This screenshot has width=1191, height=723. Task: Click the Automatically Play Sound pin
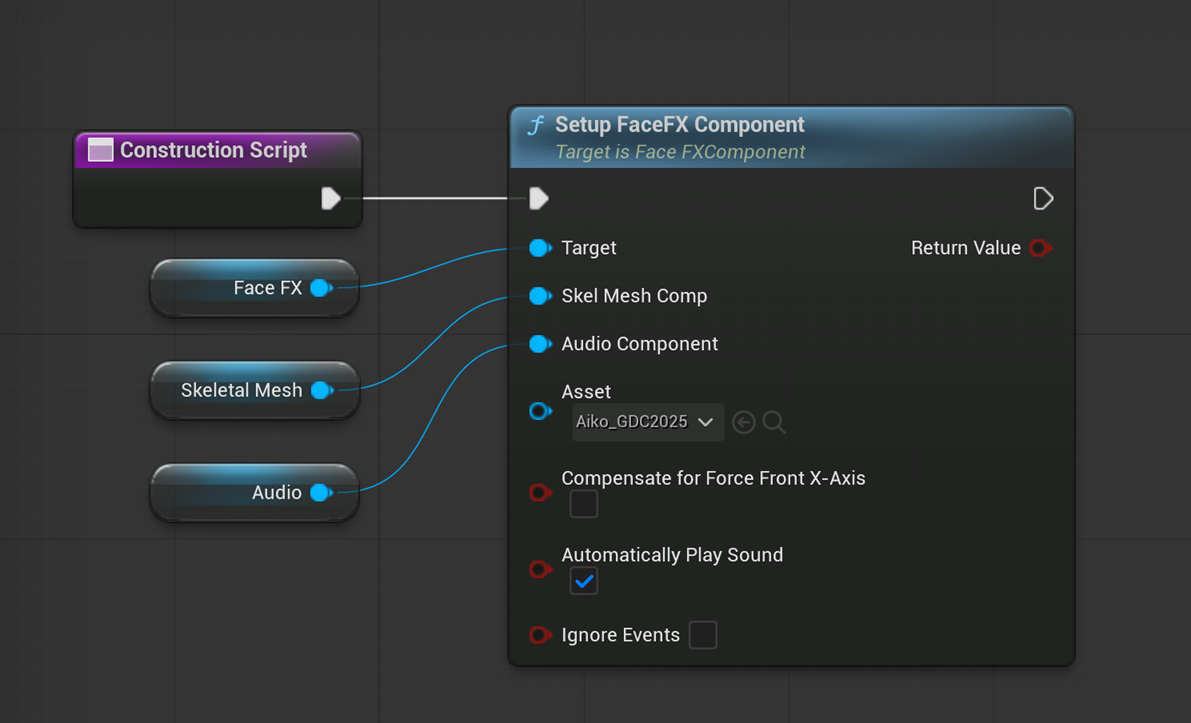(540, 569)
